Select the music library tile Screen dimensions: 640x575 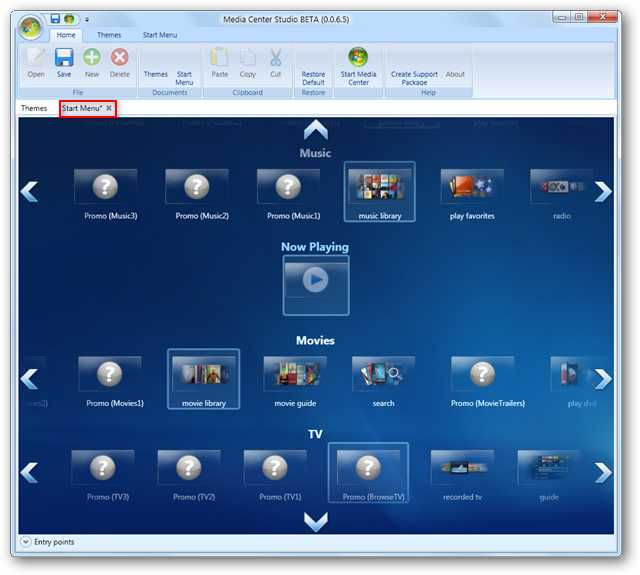click(x=380, y=192)
